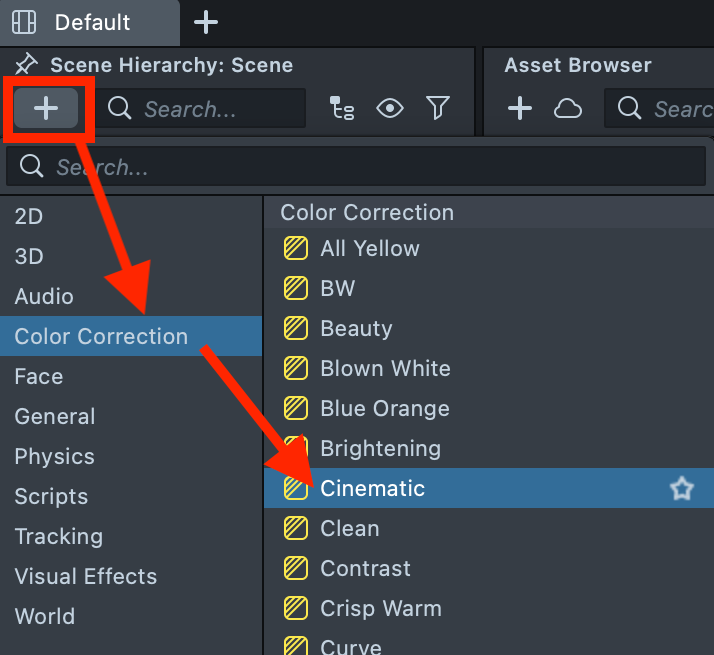Screen dimensions: 714x655
Task: Click the add object plus button in Scene Hierarchy
Action: pyautogui.click(x=46, y=109)
